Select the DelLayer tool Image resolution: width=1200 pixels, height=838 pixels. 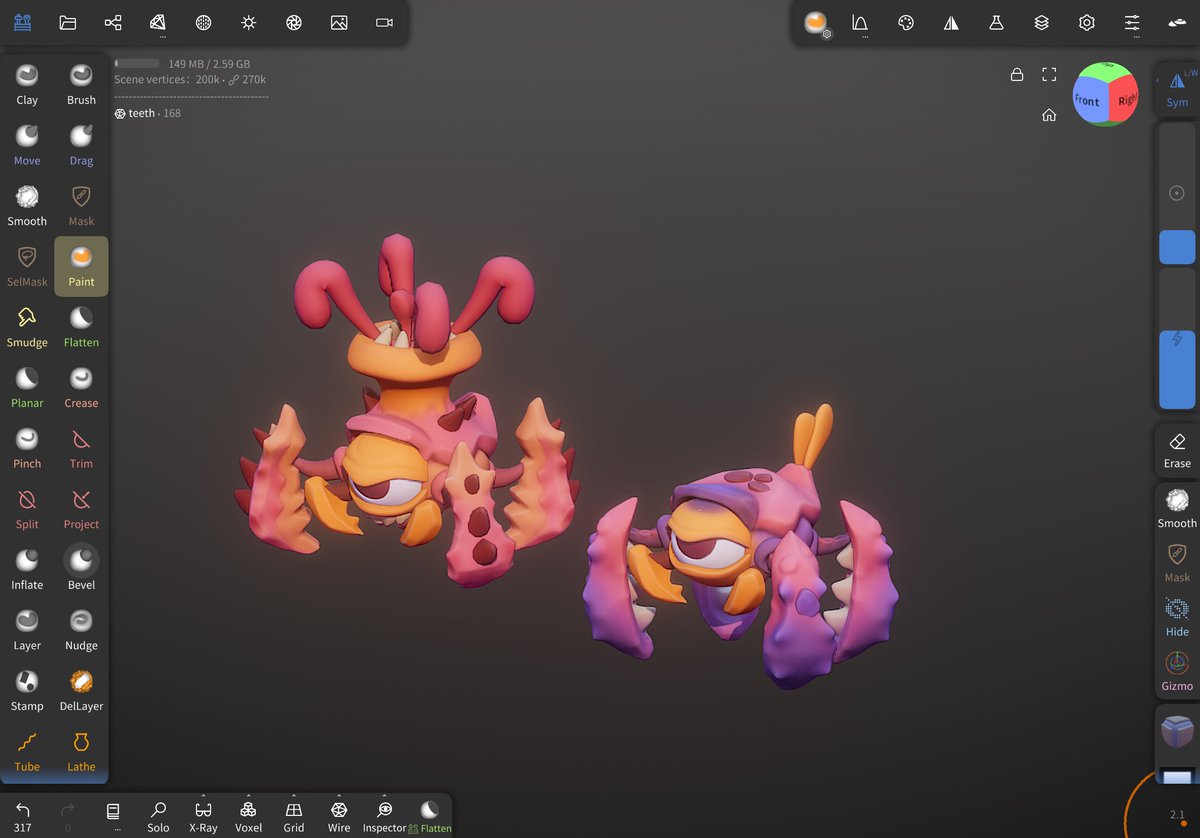81,690
